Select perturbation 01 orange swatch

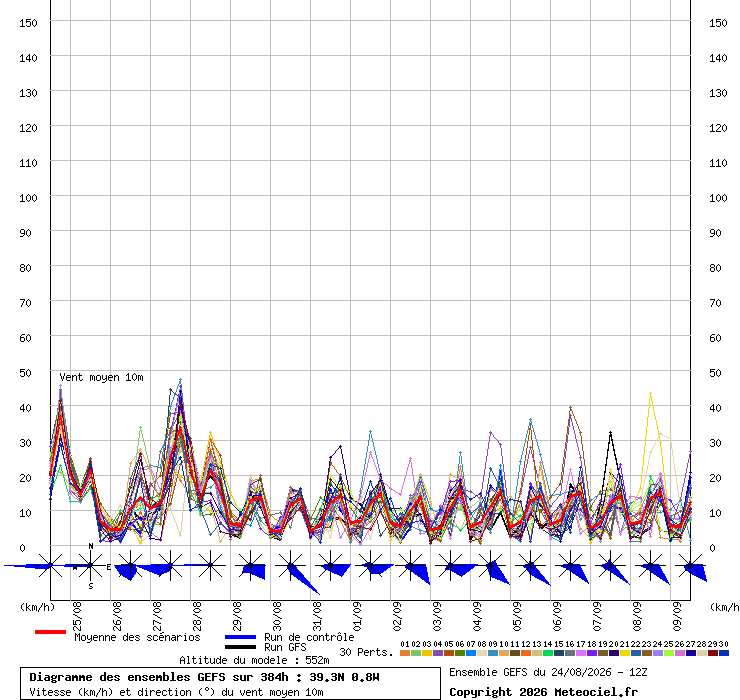coord(404,653)
